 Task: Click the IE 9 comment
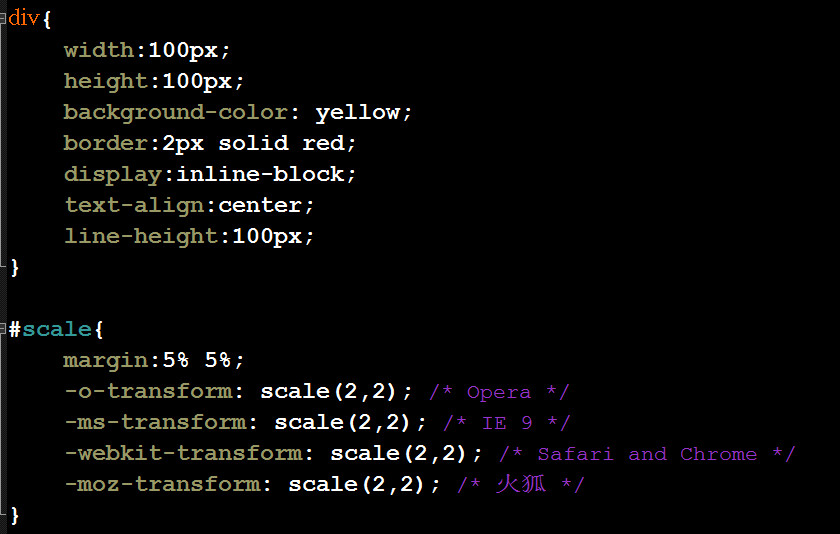pos(506,422)
